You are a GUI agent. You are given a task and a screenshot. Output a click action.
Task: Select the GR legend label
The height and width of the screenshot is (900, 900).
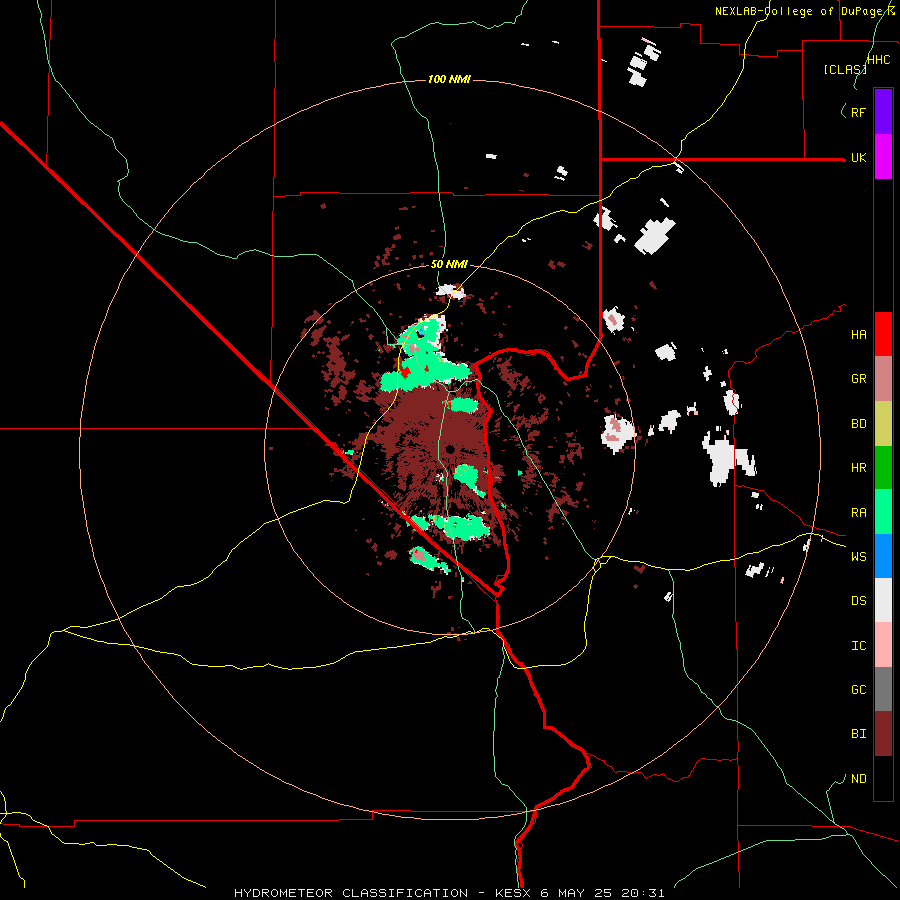(x=859, y=379)
